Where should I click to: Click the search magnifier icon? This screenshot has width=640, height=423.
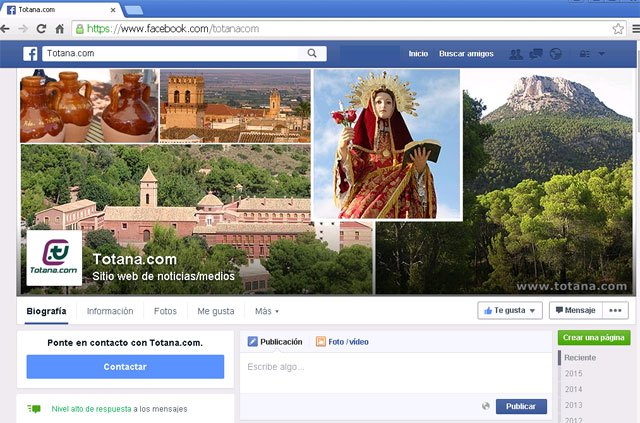pos(313,53)
